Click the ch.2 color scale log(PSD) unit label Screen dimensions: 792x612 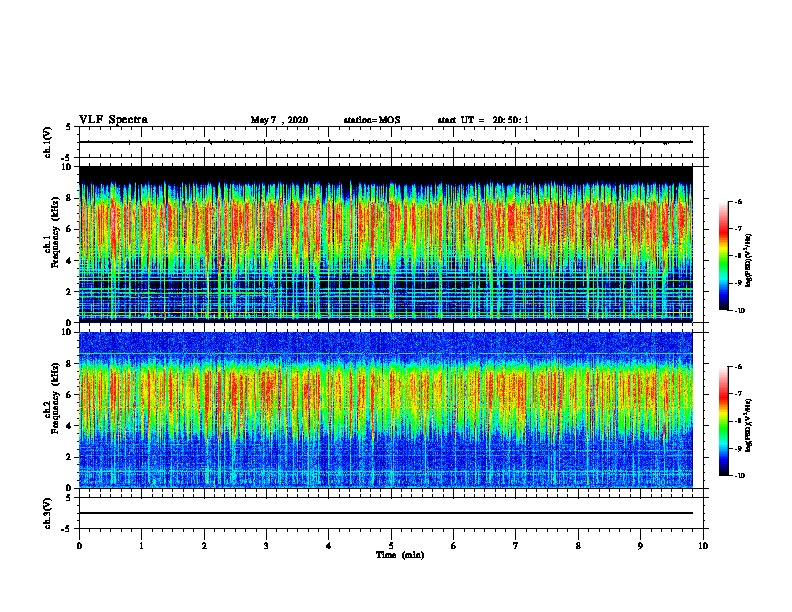click(x=749, y=425)
